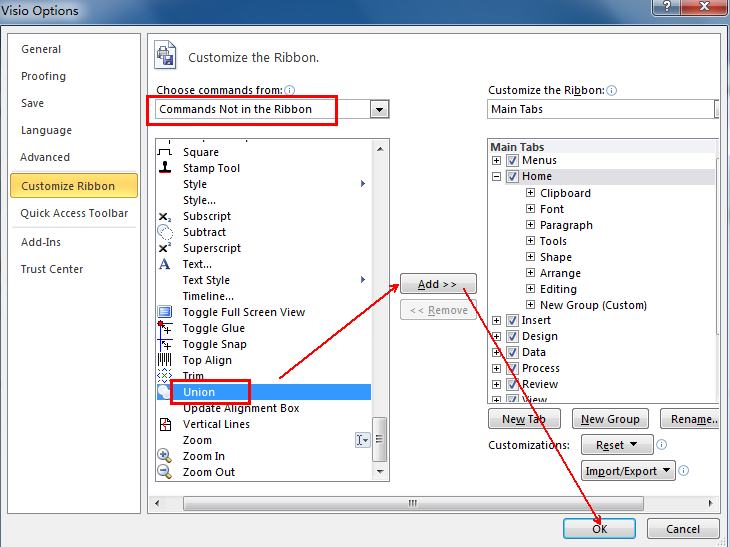
Task: Select the Stamp Tool icon
Action: [165, 168]
